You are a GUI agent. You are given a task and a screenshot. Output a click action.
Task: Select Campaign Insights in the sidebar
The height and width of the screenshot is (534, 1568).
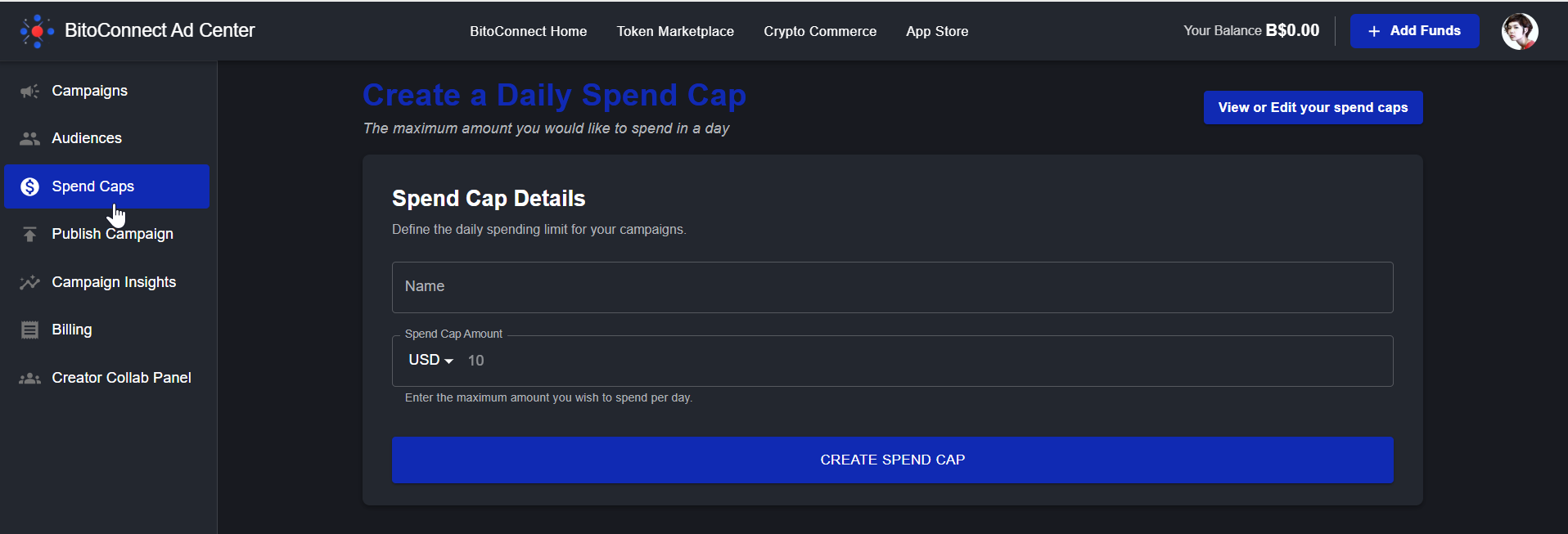click(114, 282)
